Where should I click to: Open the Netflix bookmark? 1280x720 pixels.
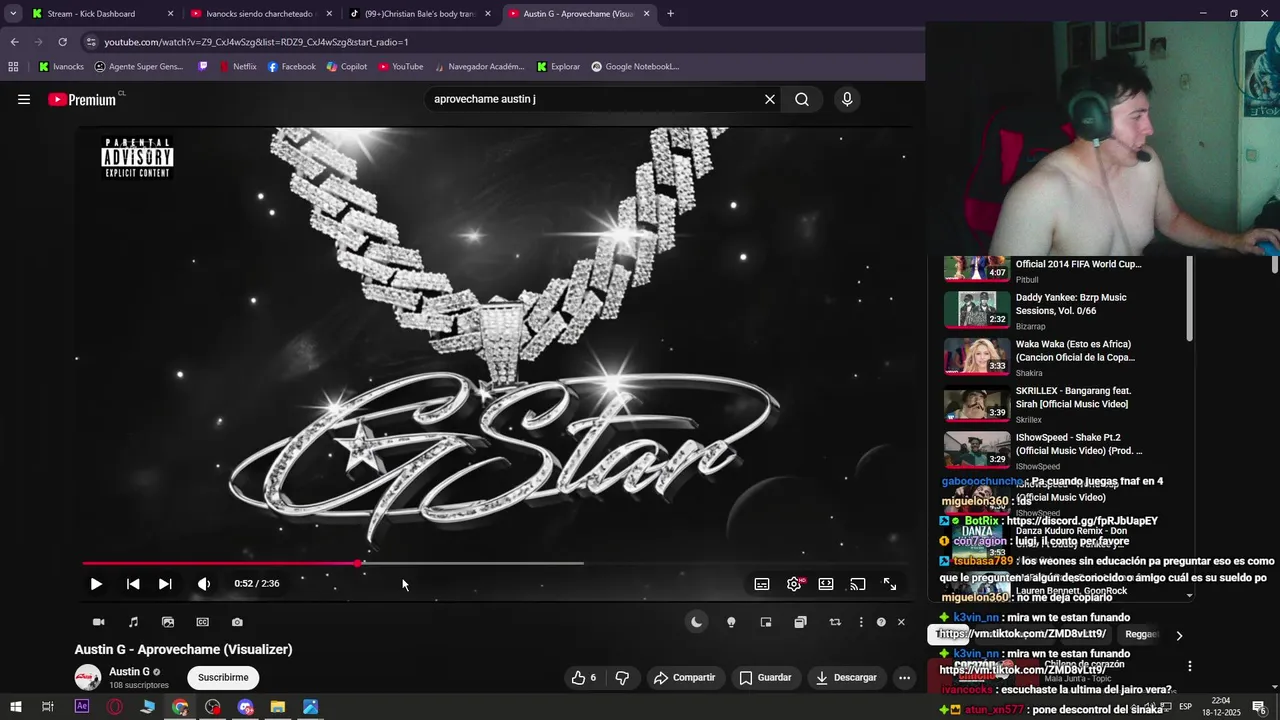point(237,67)
